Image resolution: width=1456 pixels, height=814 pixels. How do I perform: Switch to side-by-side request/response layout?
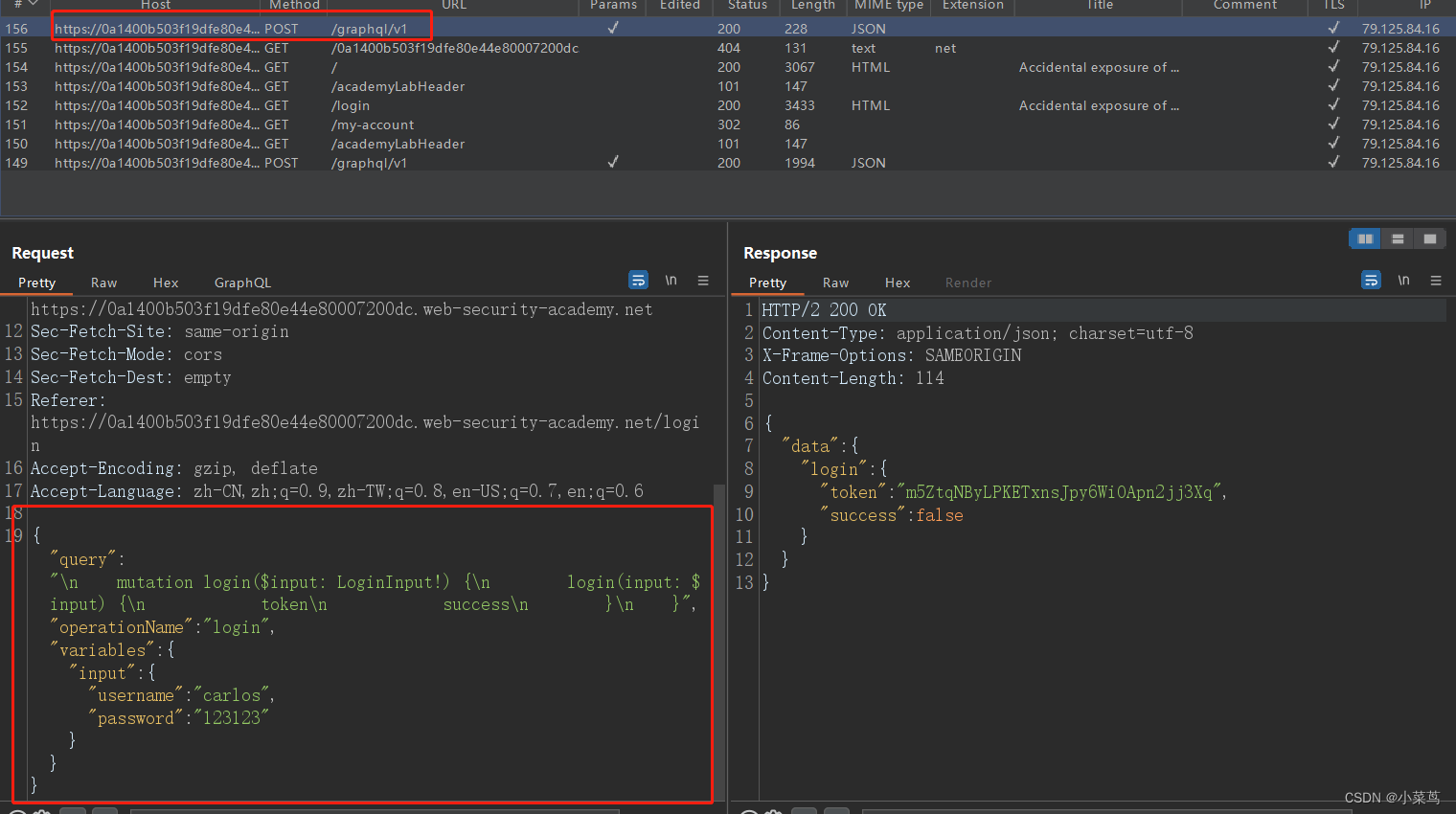coord(1365,238)
